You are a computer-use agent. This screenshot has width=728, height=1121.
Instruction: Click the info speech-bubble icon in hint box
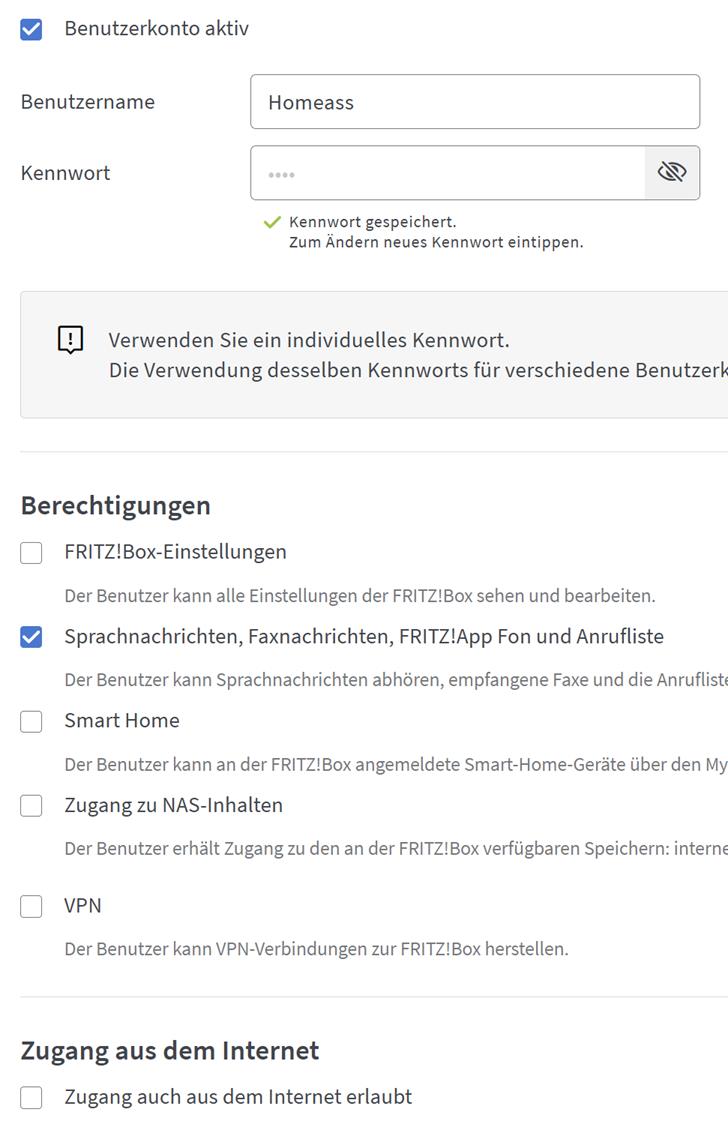70,340
